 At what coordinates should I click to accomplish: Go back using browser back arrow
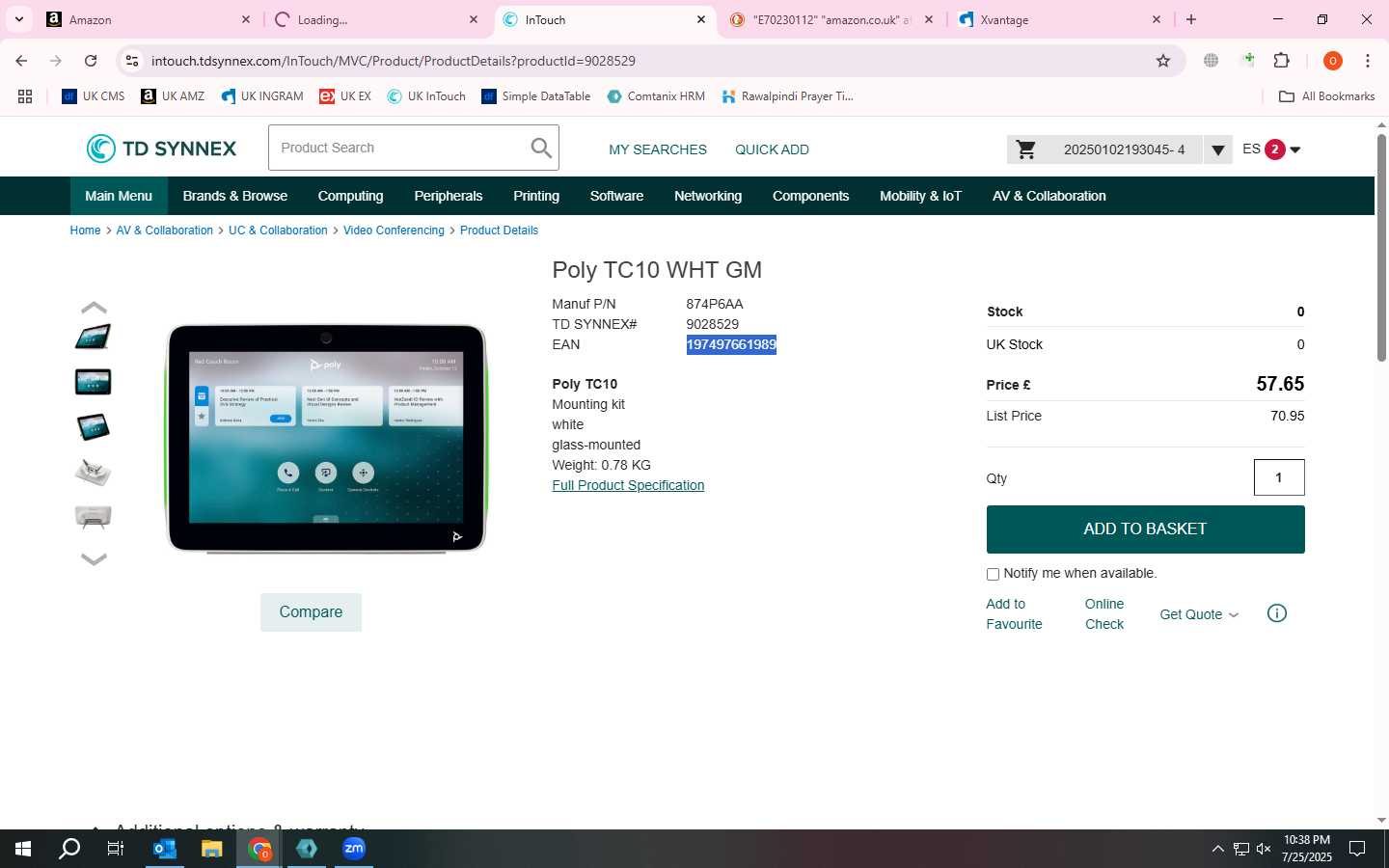[x=21, y=61]
